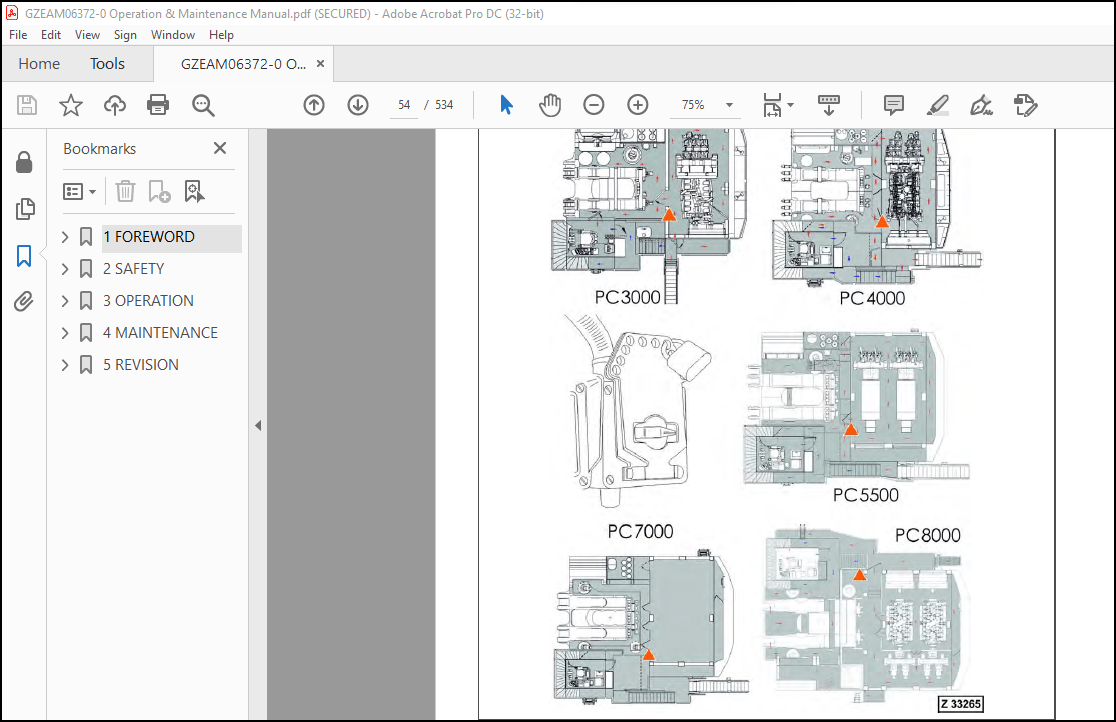Click the Print file icon
Image resolution: width=1116 pixels, height=722 pixels.
click(158, 105)
